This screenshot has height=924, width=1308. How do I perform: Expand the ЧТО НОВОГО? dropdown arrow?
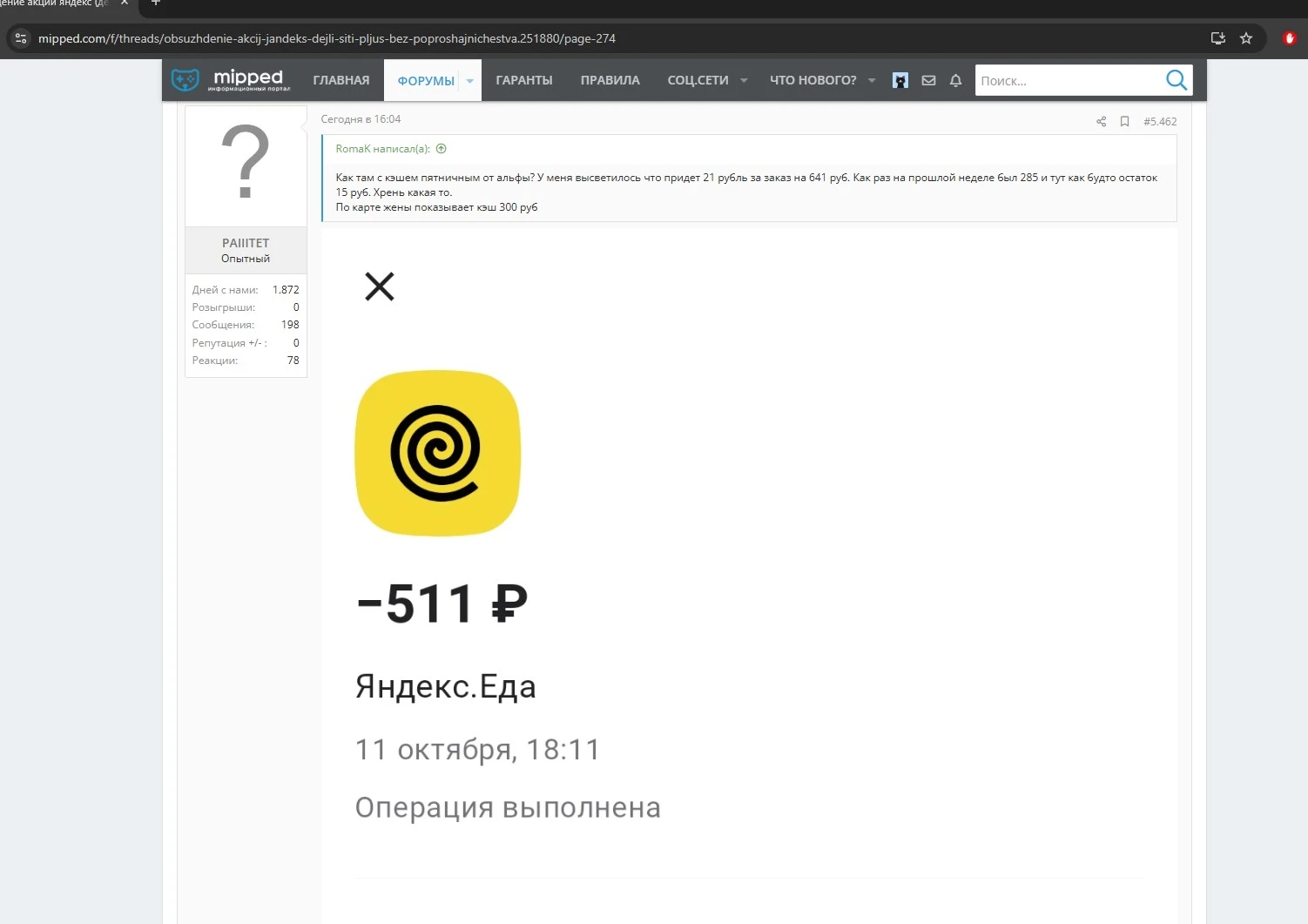(x=872, y=80)
